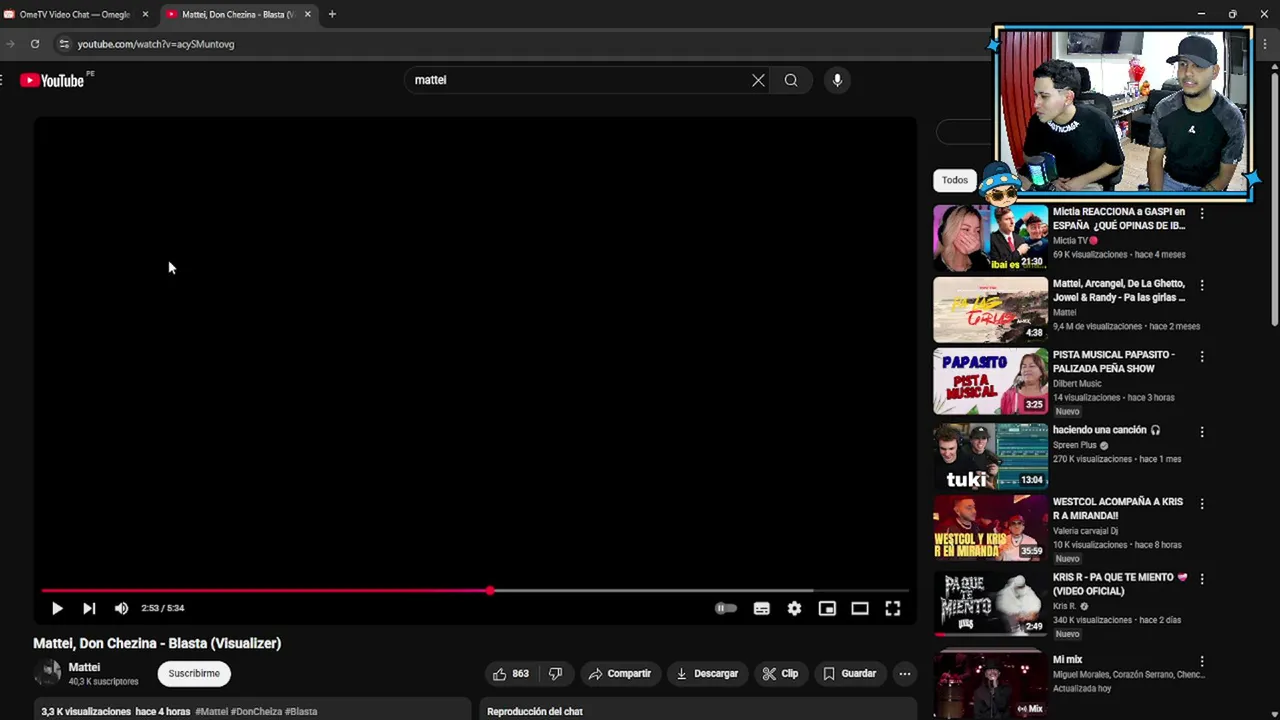Open more actions three-dot menu
This screenshot has width=1280, height=720.
[x=904, y=674]
